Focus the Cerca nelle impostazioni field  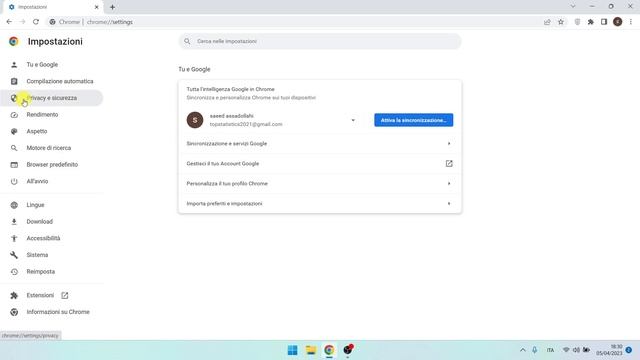click(x=320, y=41)
